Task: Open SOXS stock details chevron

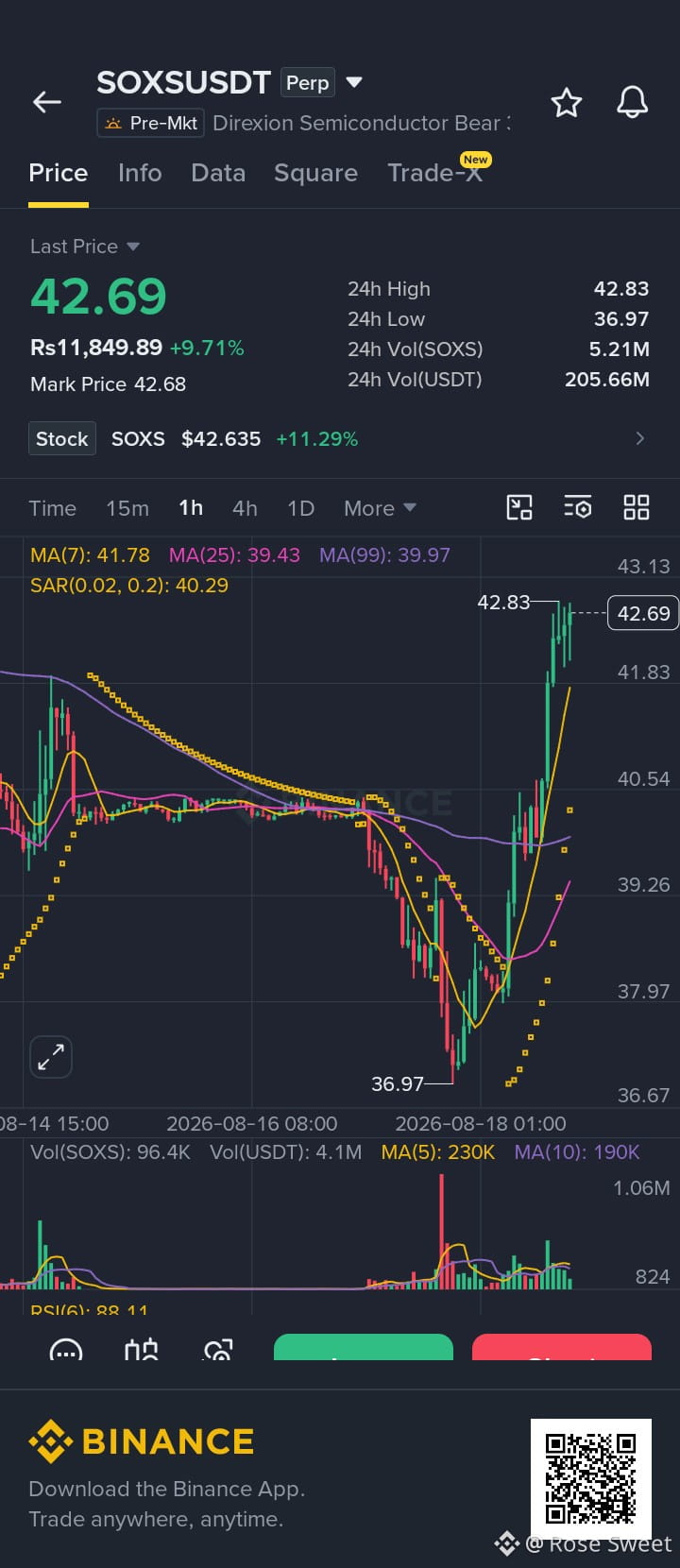Action: pyautogui.click(x=640, y=438)
